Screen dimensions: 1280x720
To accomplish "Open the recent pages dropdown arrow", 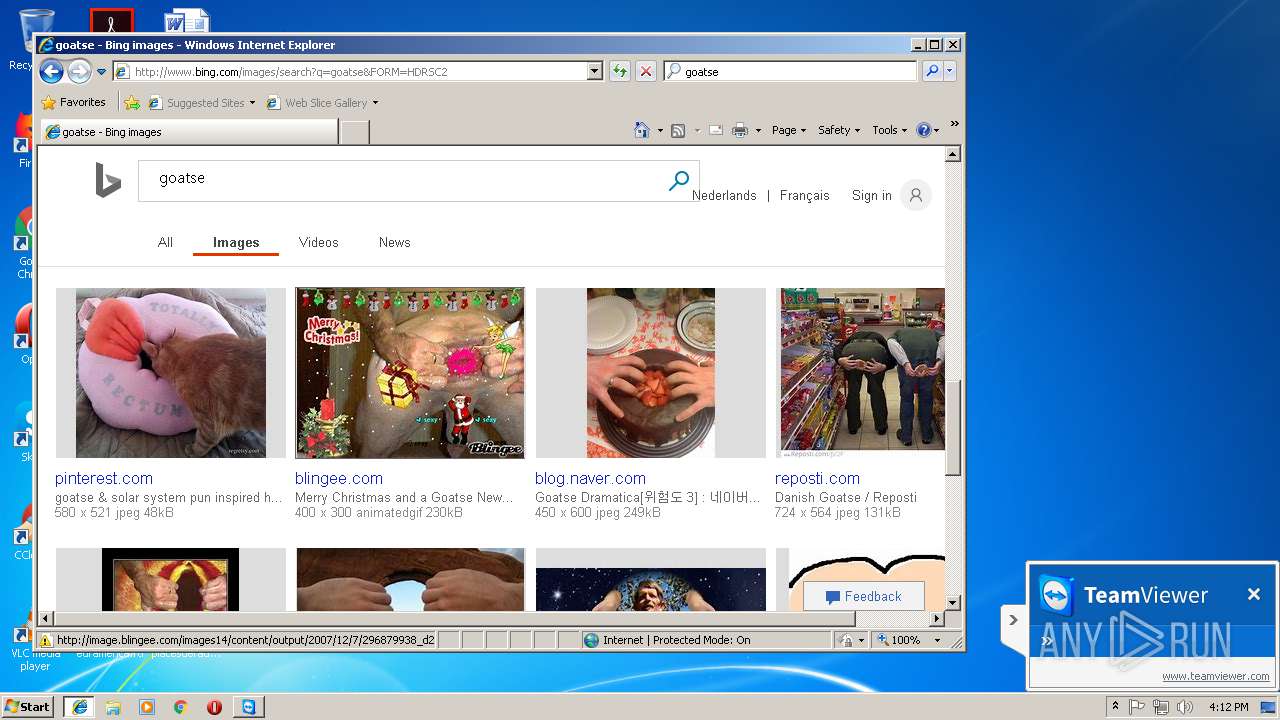I will point(101,72).
